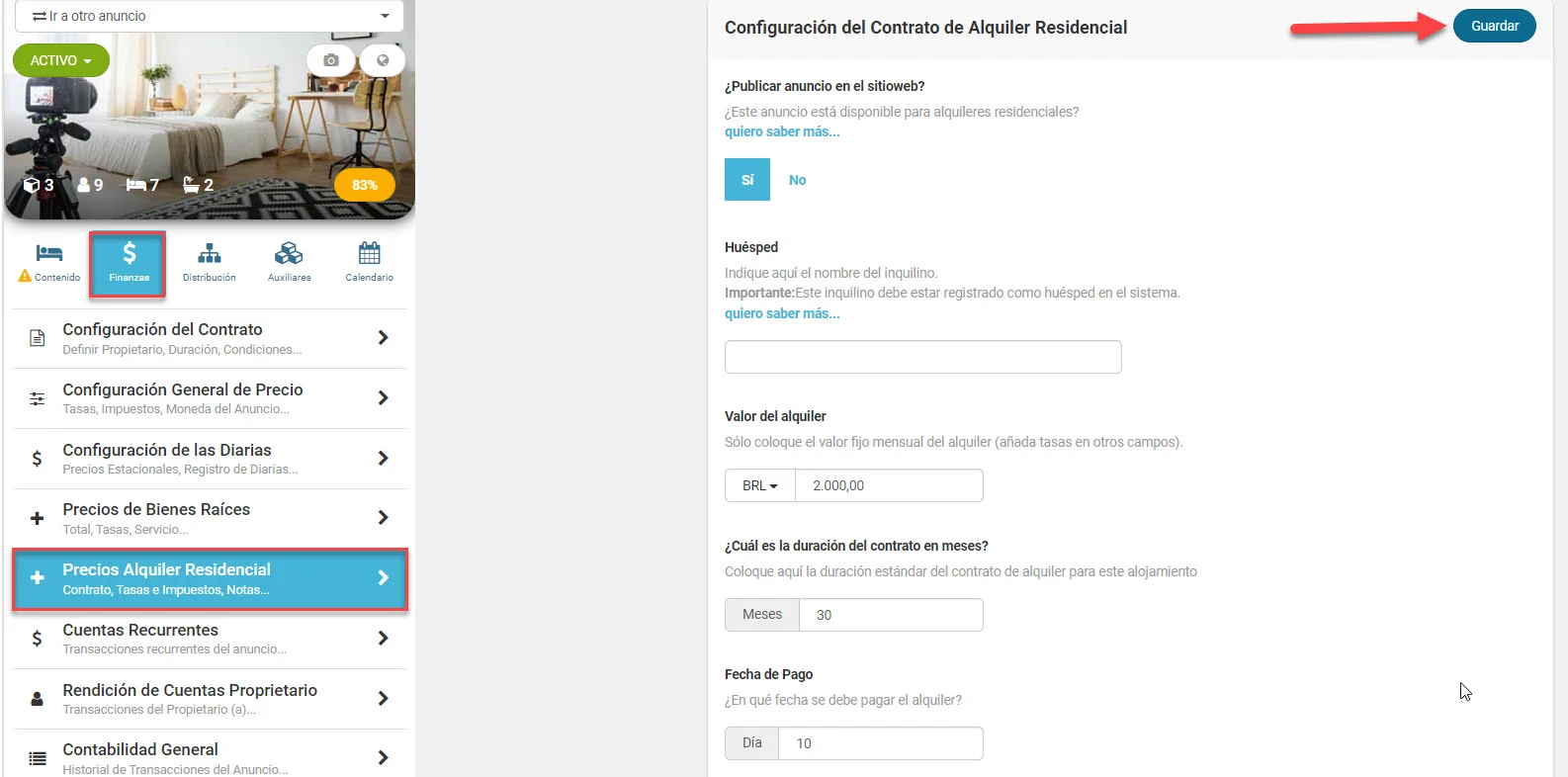Select No for publishing on website
The width and height of the screenshot is (1568, 777).
[797, 180]
